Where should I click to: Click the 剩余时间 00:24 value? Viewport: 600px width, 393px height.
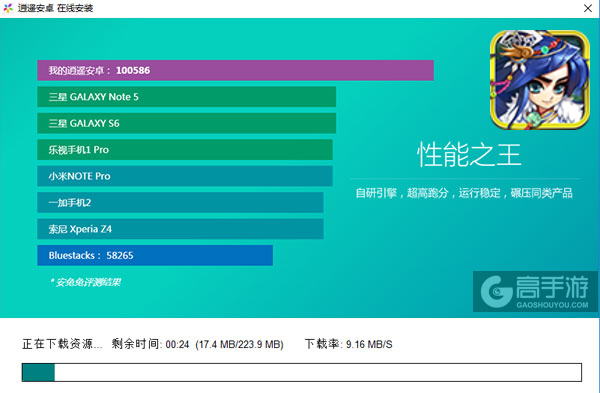coord(150,344)
